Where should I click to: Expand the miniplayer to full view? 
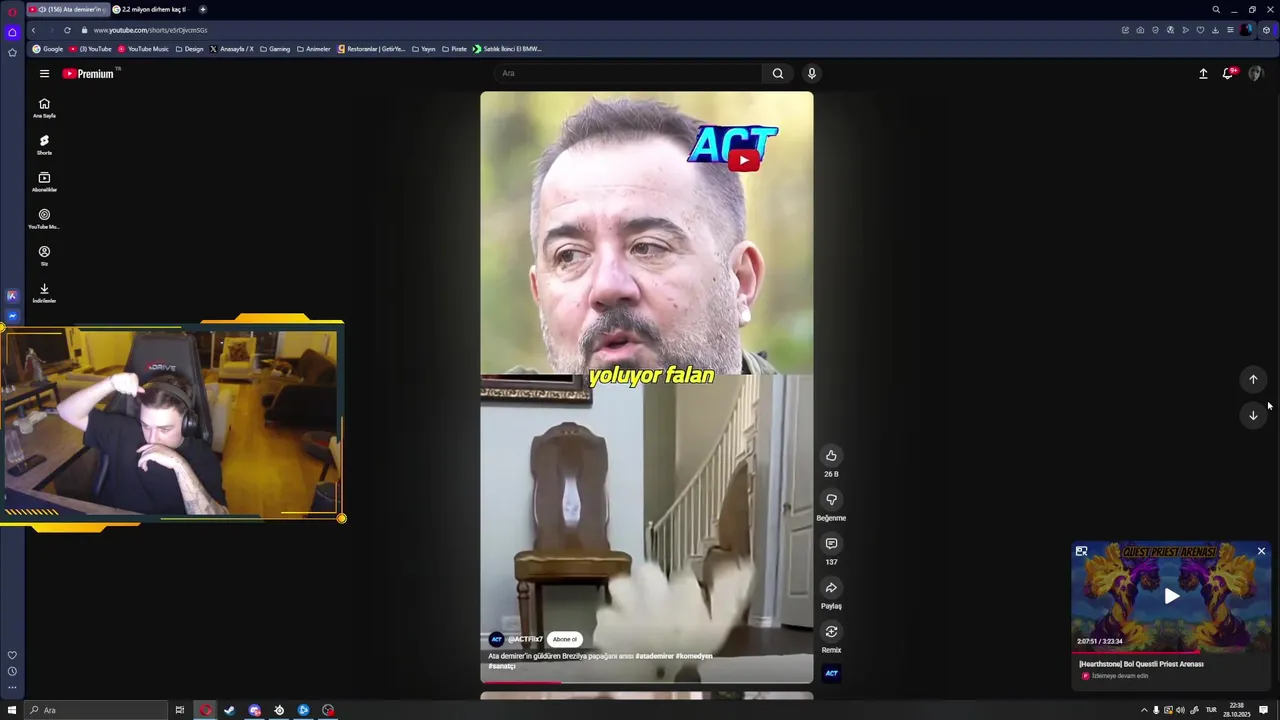(x=1081, y=551)
